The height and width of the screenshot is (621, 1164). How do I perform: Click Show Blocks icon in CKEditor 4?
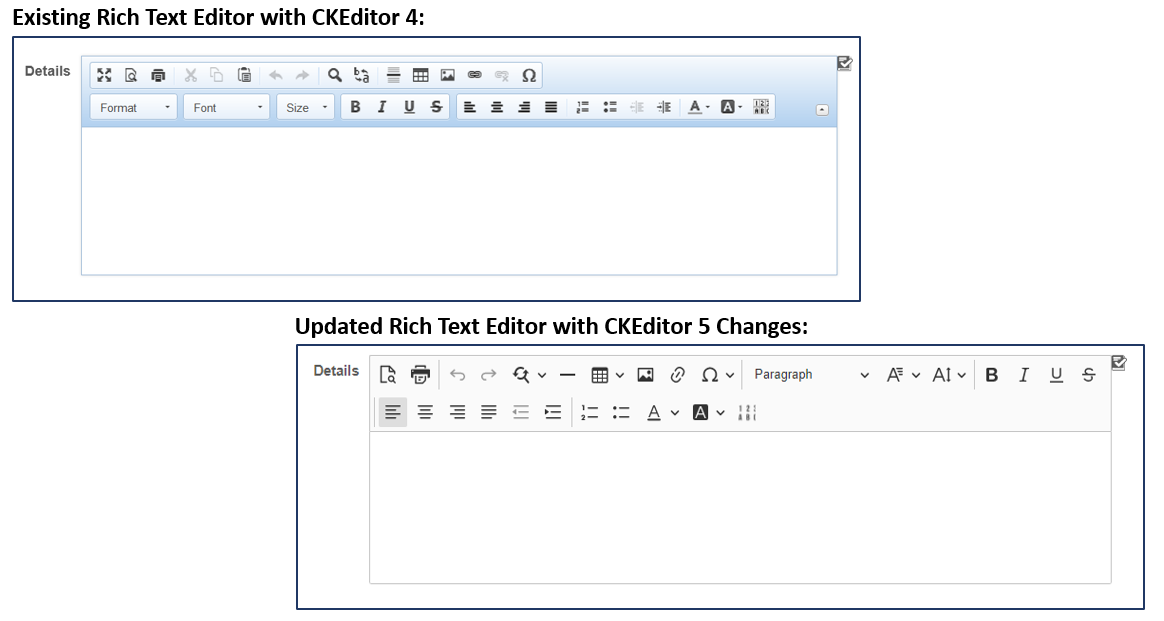click(x=761, y=107)
